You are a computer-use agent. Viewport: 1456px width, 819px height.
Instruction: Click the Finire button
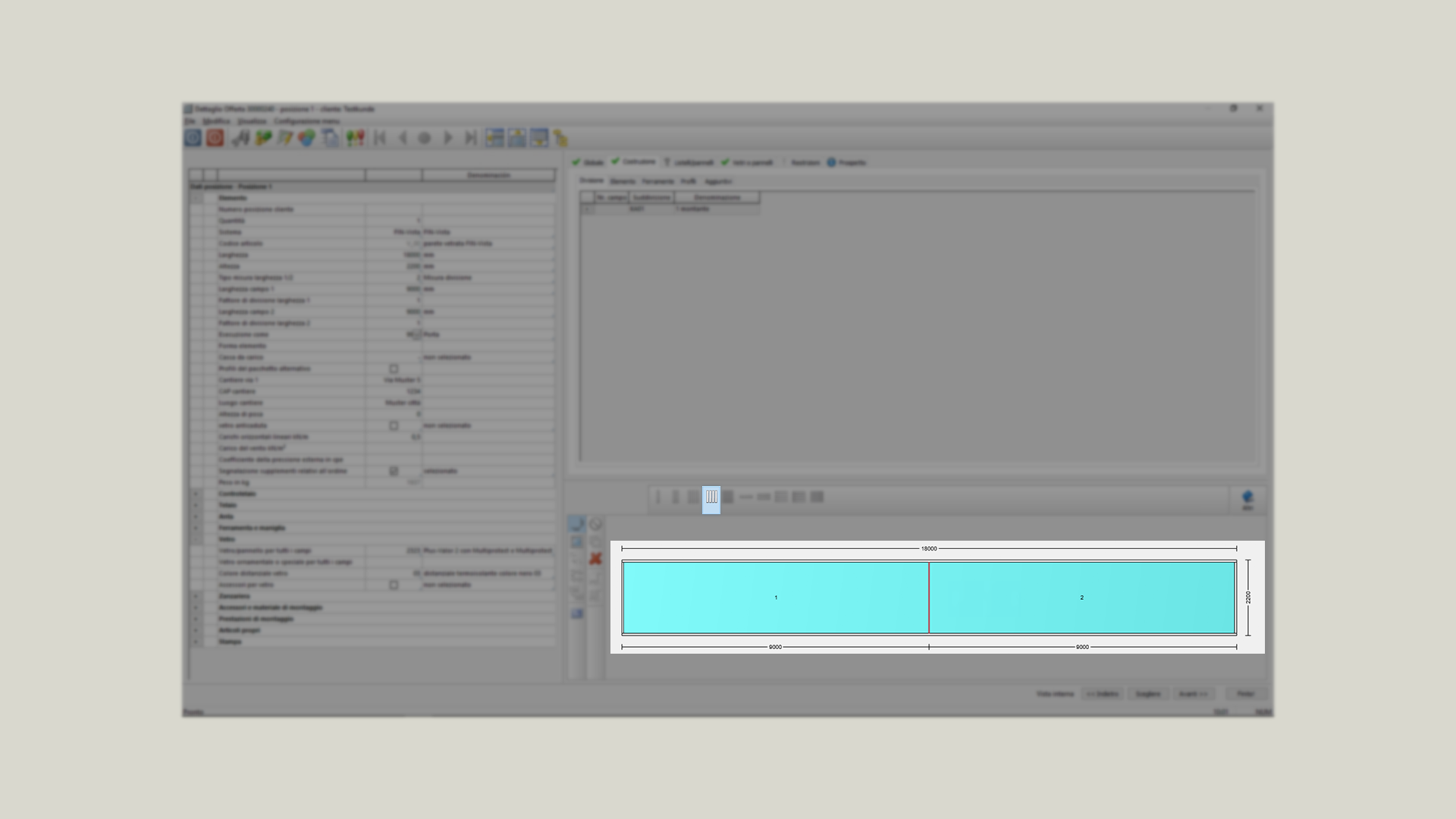(1245, 694)
